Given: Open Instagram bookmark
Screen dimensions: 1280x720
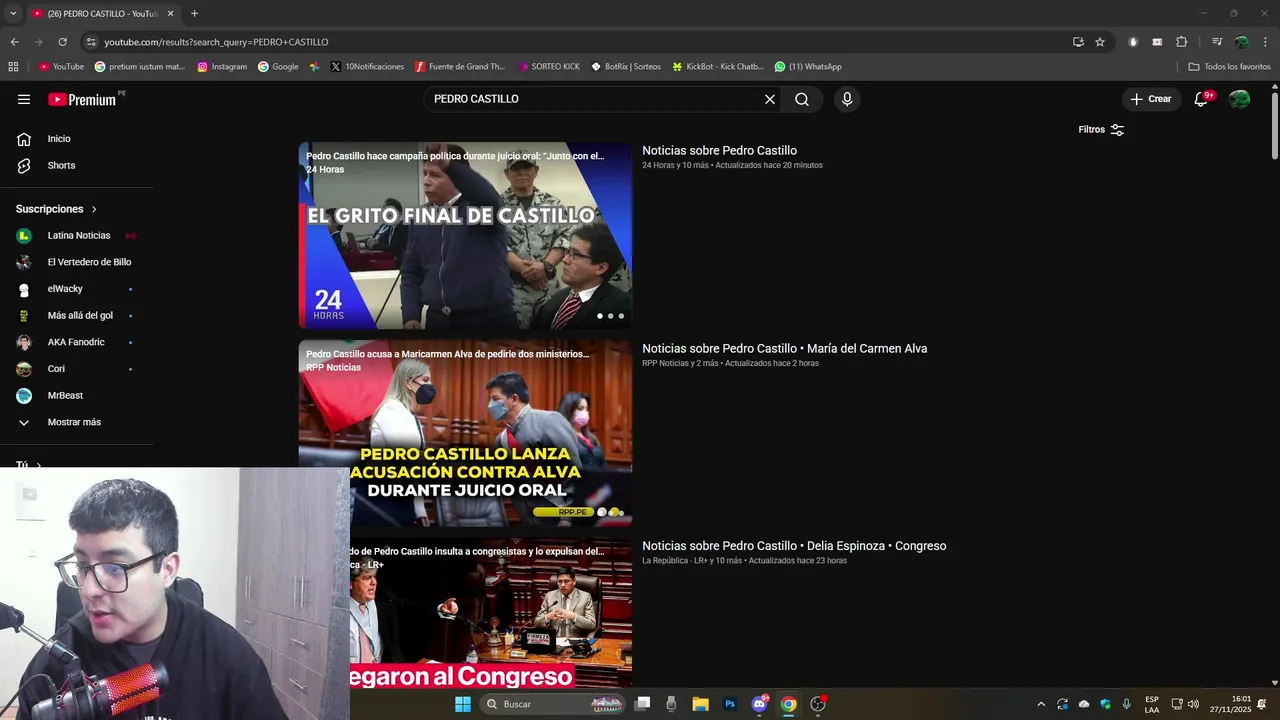Looking at the screenshot, I should coord(222,67).
